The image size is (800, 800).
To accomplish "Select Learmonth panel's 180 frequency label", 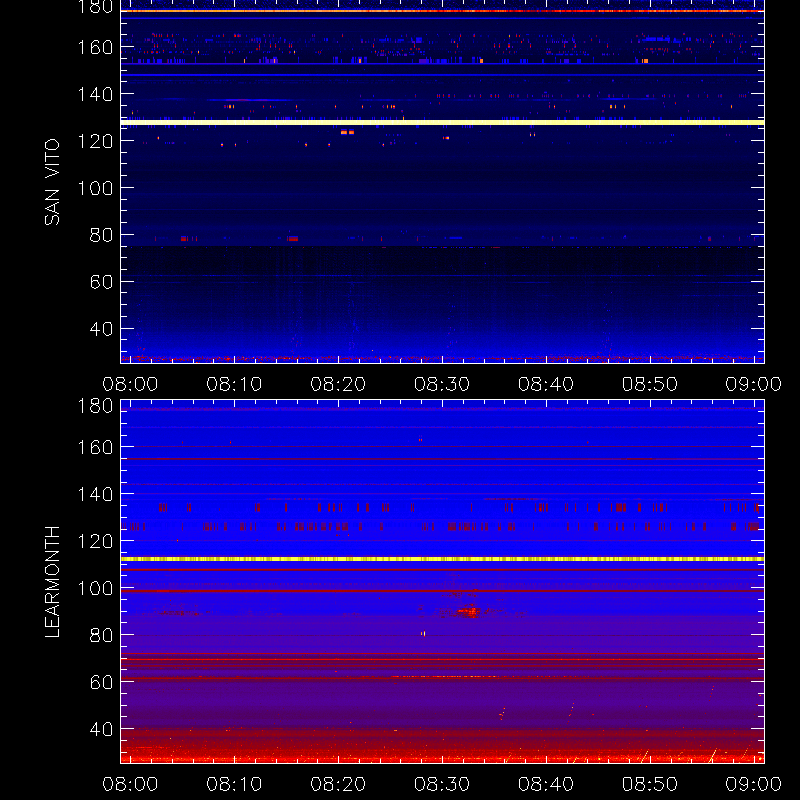I will click(95, 406).
